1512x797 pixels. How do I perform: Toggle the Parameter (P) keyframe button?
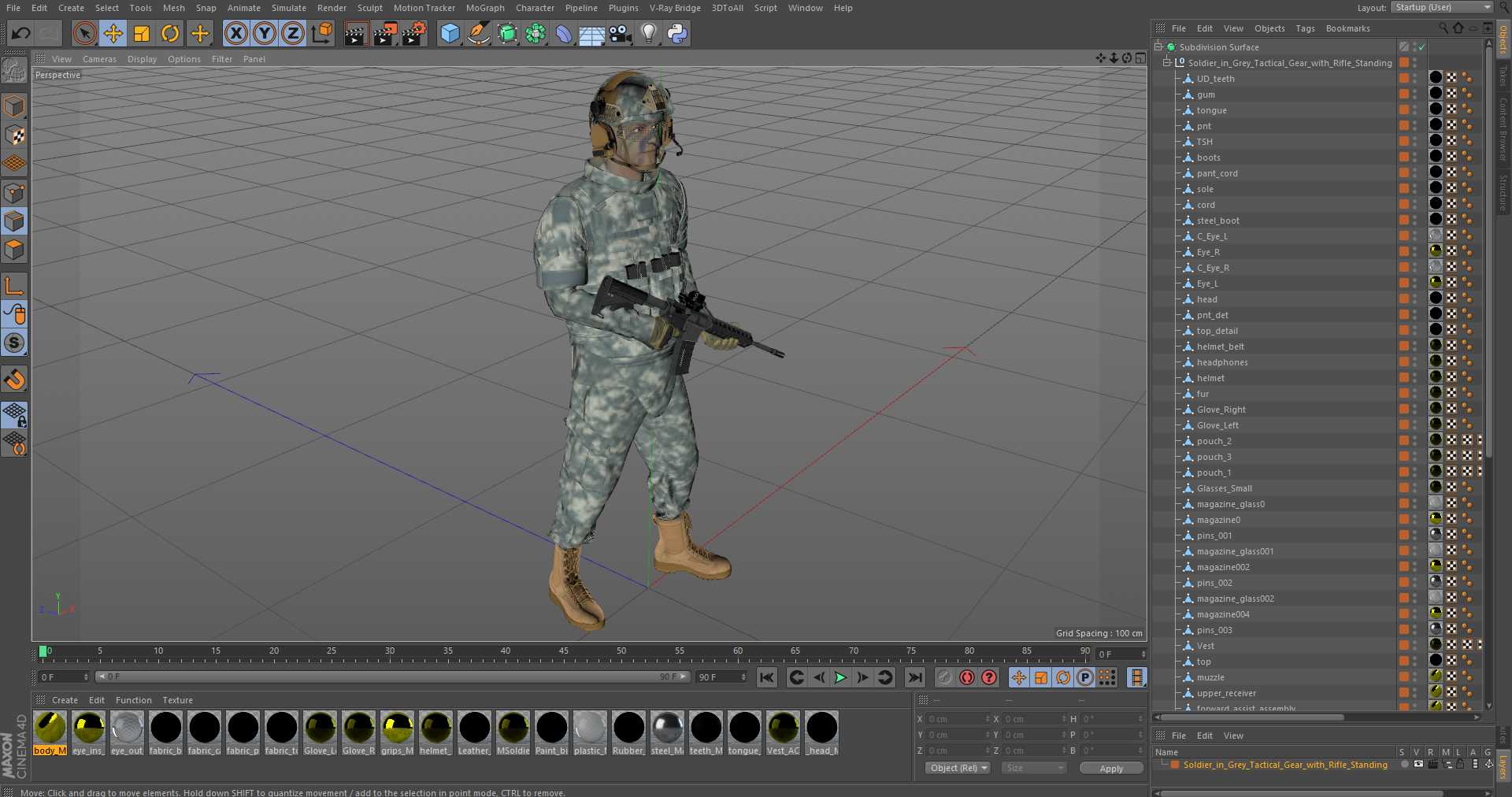click(x=1085, y=677)
